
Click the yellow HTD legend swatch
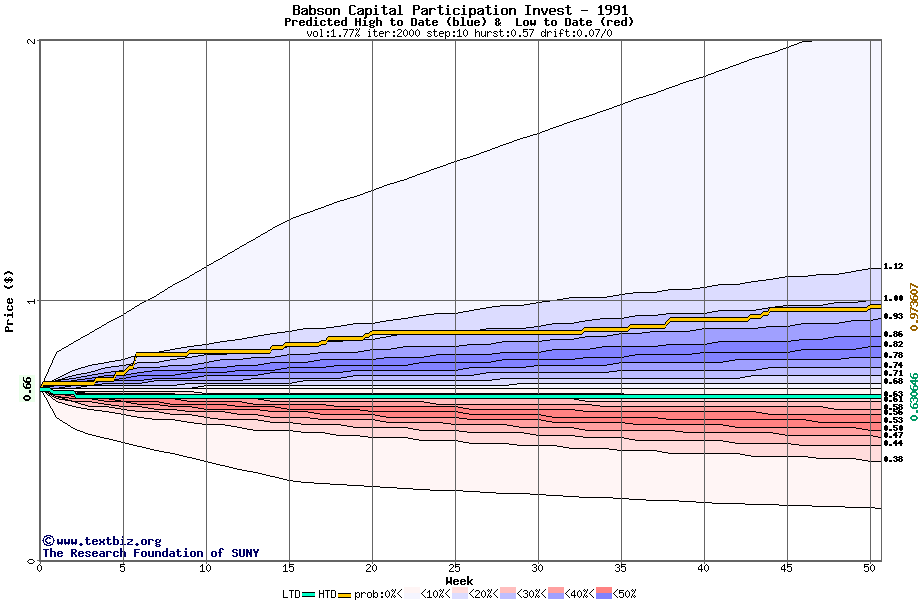(x=344, y=594)
